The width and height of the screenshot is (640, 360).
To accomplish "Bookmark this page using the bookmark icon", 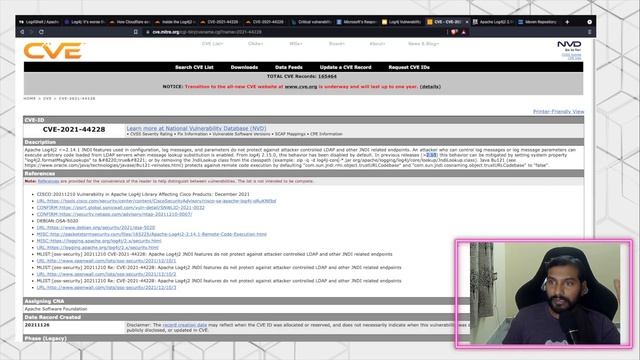I will point(136,32).
